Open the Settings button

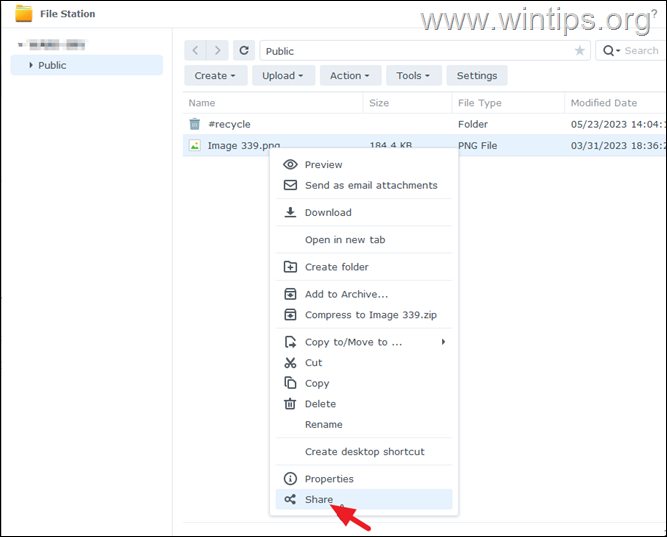[477, 75]
